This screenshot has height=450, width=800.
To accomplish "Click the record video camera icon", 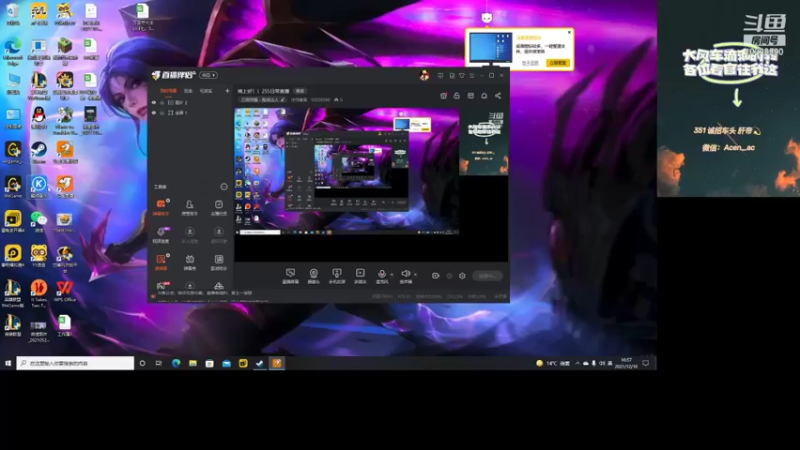I will point(435,276).
